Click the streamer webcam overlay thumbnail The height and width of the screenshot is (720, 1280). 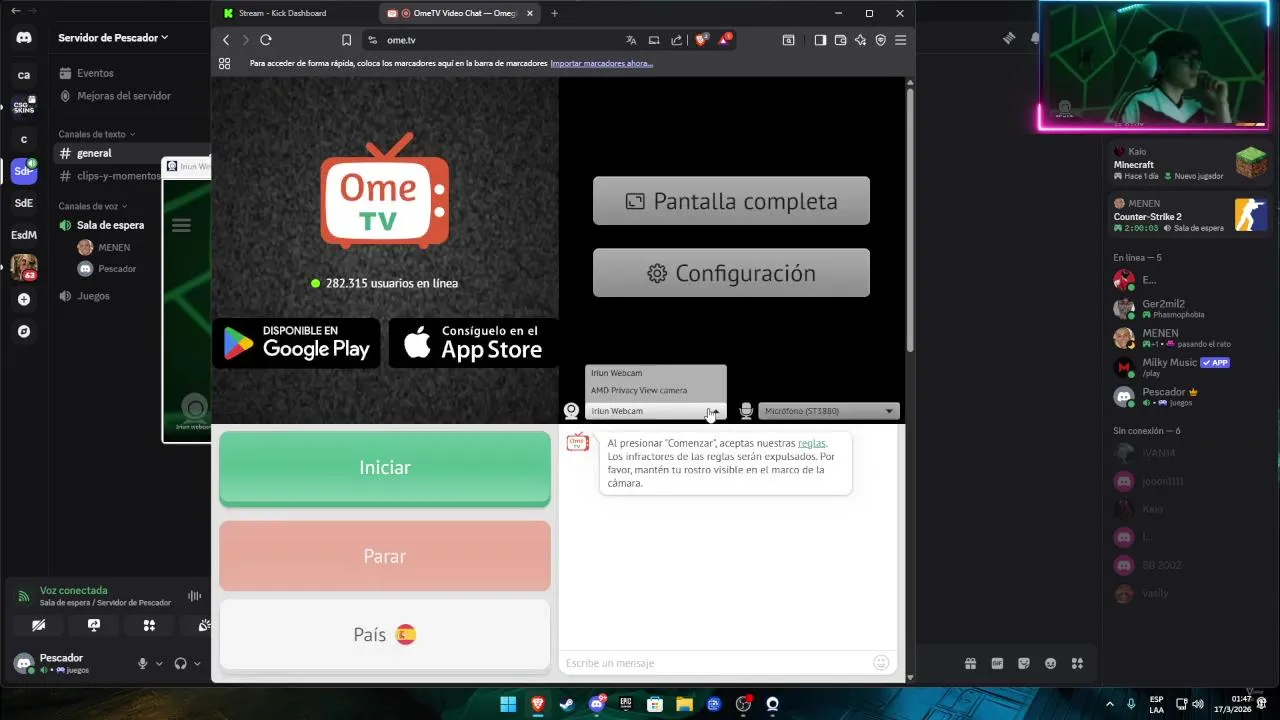coord(1154,65)
